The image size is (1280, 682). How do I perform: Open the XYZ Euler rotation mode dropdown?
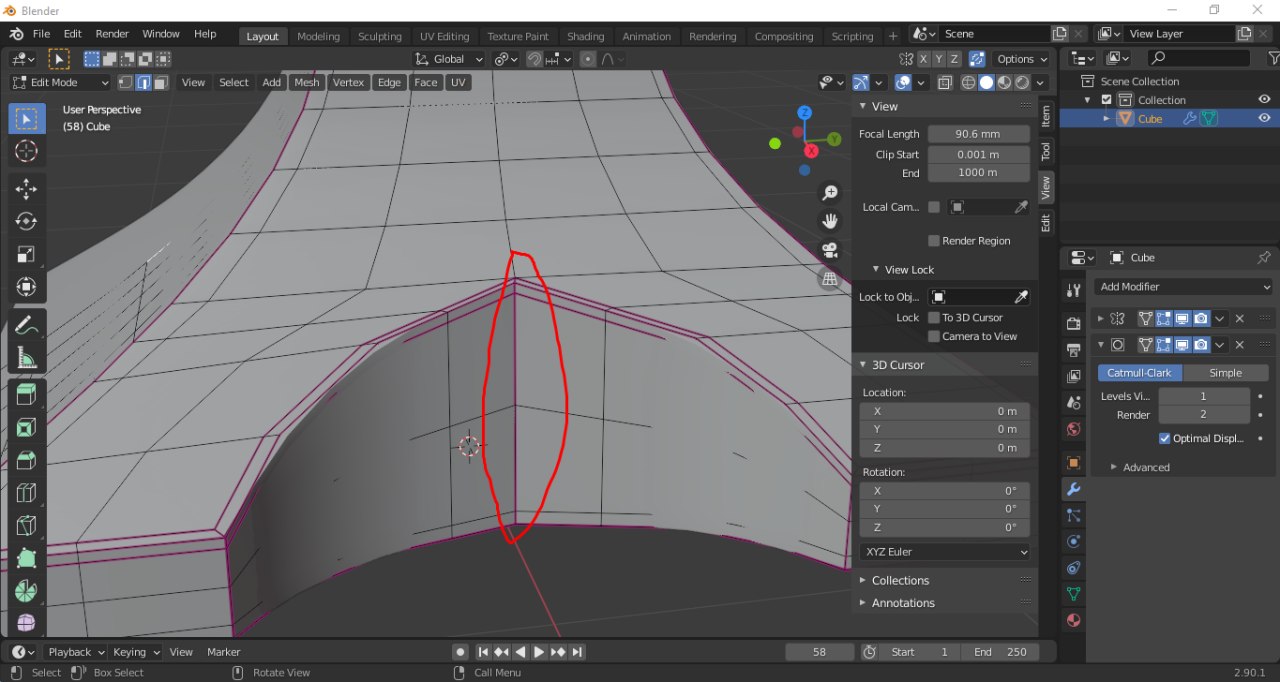[945, 552]
